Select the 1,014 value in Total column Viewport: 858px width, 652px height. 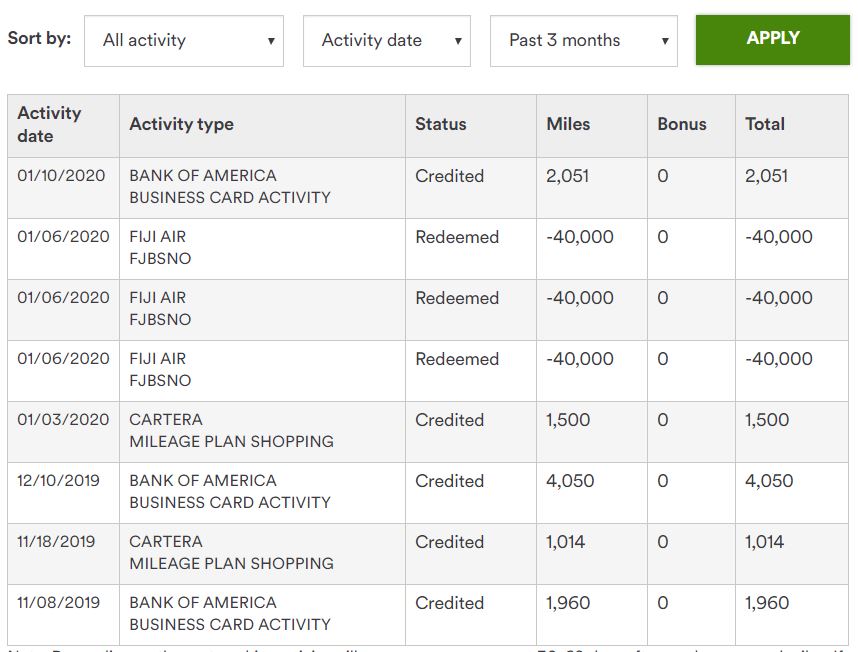pyautogui.click(x=764, y=542)
